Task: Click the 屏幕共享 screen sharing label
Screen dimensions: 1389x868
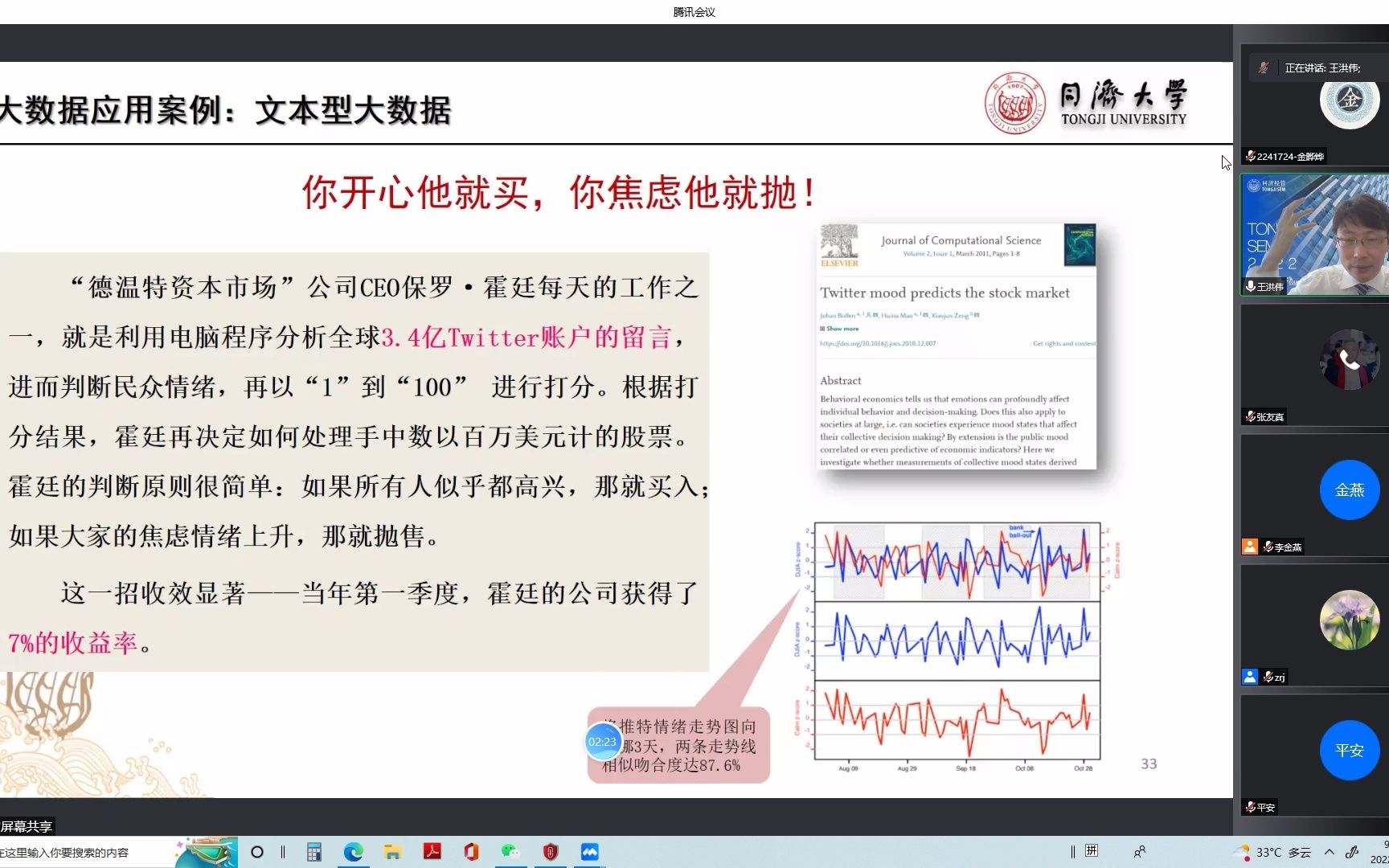Action: (x=27, y=826)
